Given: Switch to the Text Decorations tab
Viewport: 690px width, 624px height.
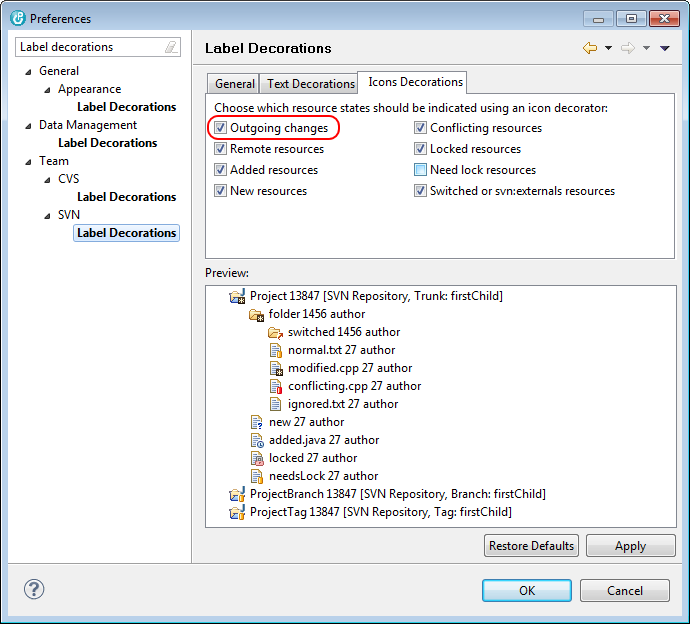Looking at the screenshot, I should (311, 84).
